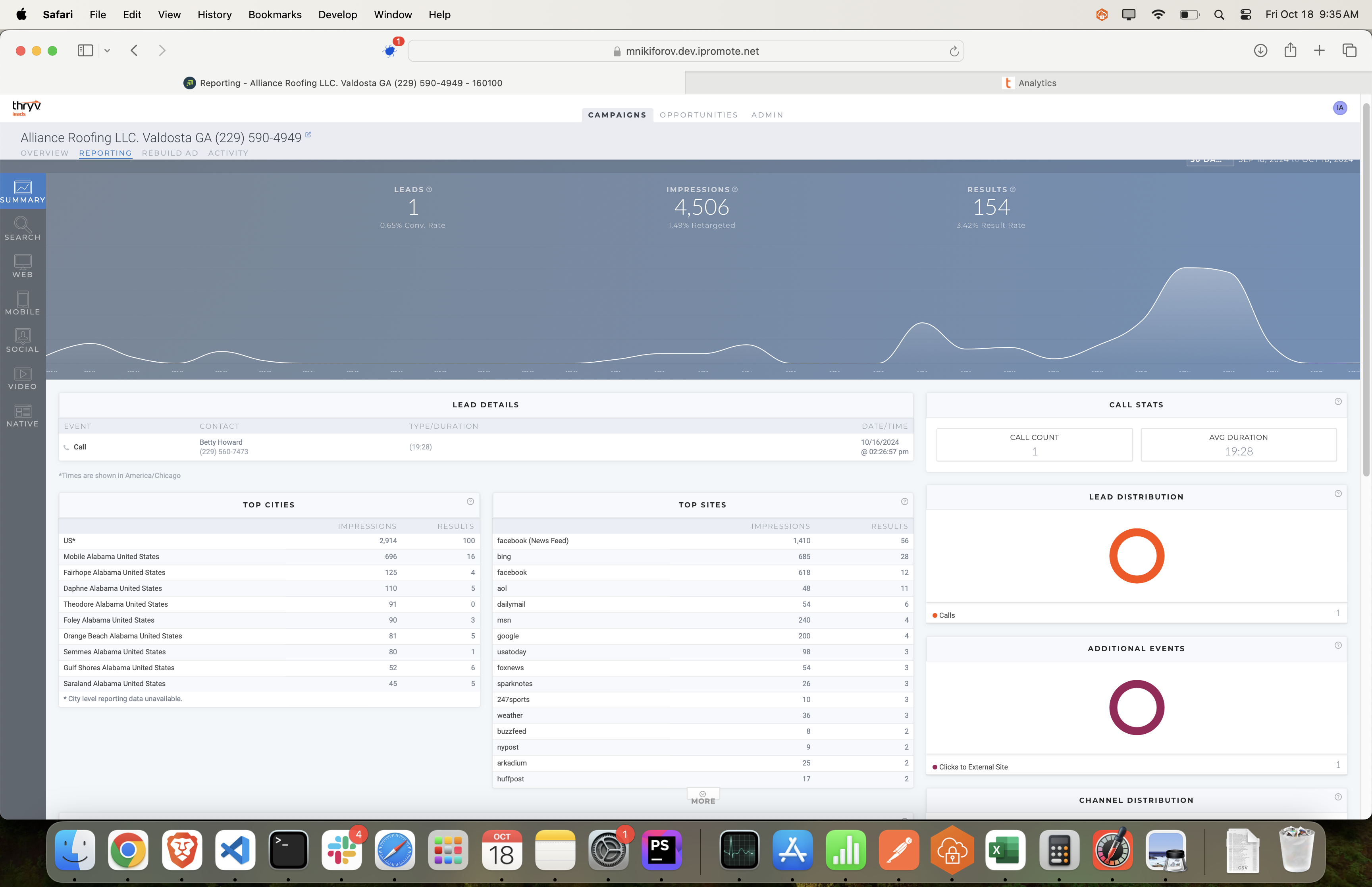The height and width of the screenshot is (887, 1372).
Task: Open the Overview subtab
Action: point(45,153)
